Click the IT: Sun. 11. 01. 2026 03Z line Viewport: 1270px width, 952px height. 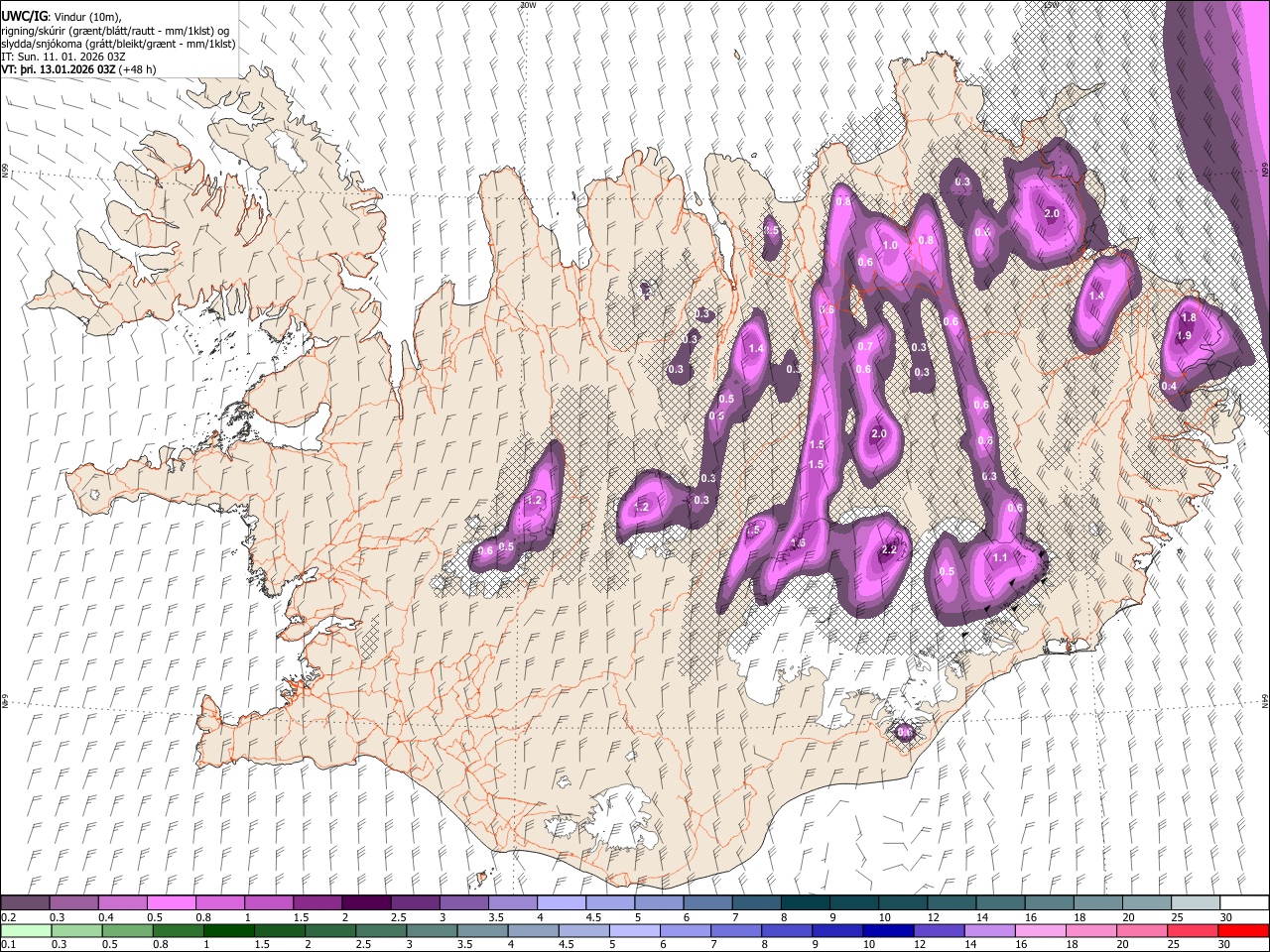click(63, 57)
